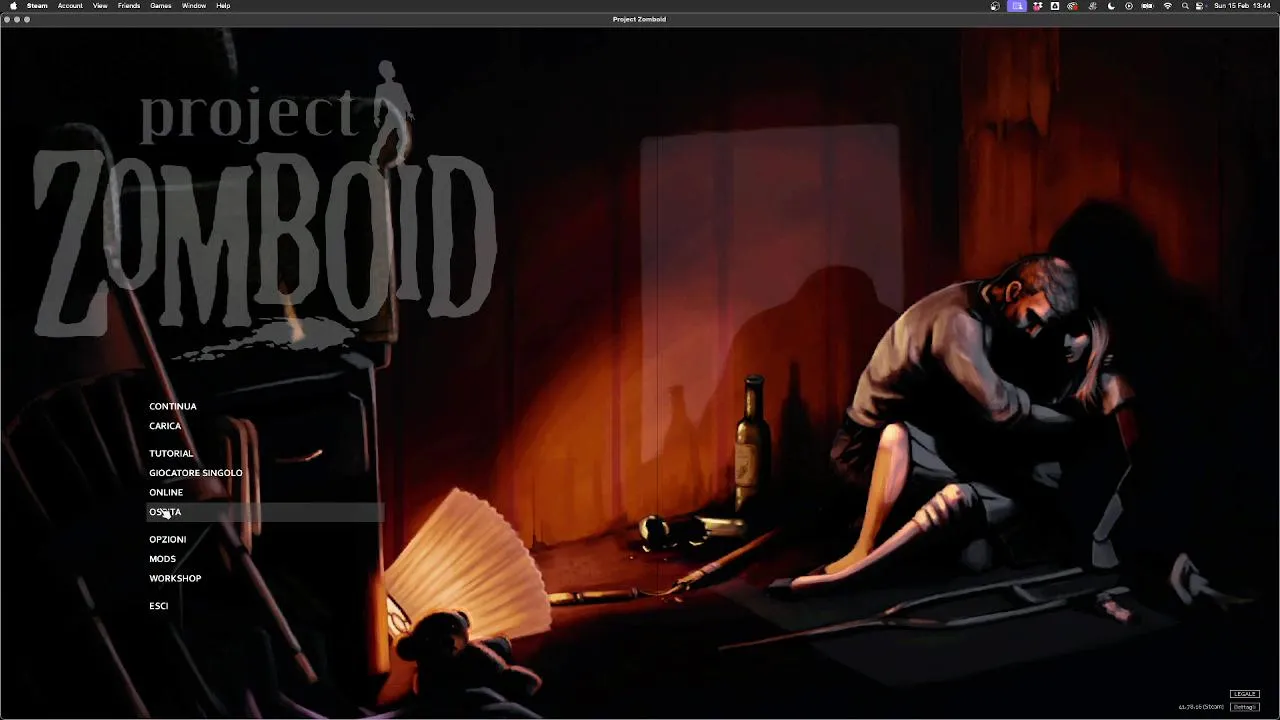Click the Focus moon icon in the menu bar
Viewport: 1280px width, 720px height.
coord(1111,6)
